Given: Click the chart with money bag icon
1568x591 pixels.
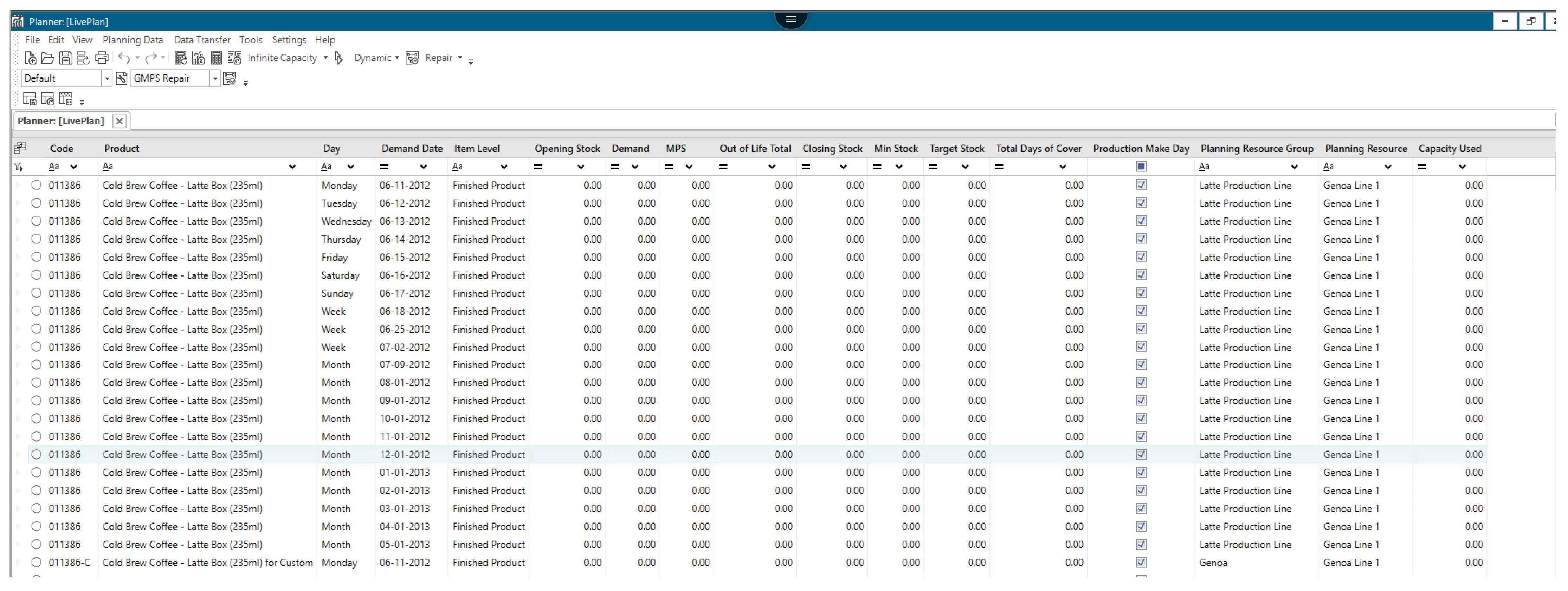Looking at the screenshot, I should [199, 58].
